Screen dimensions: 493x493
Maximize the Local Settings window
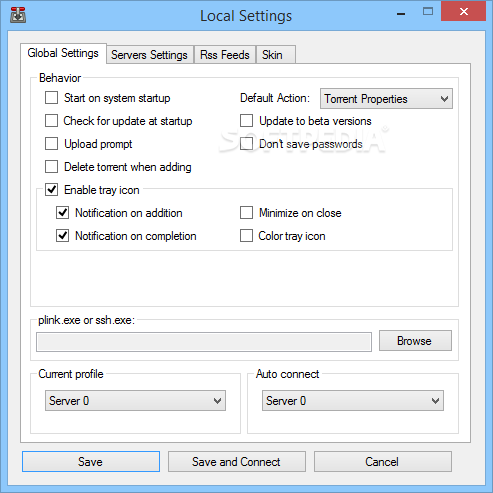pyautogui.click(x=428, y=12)
